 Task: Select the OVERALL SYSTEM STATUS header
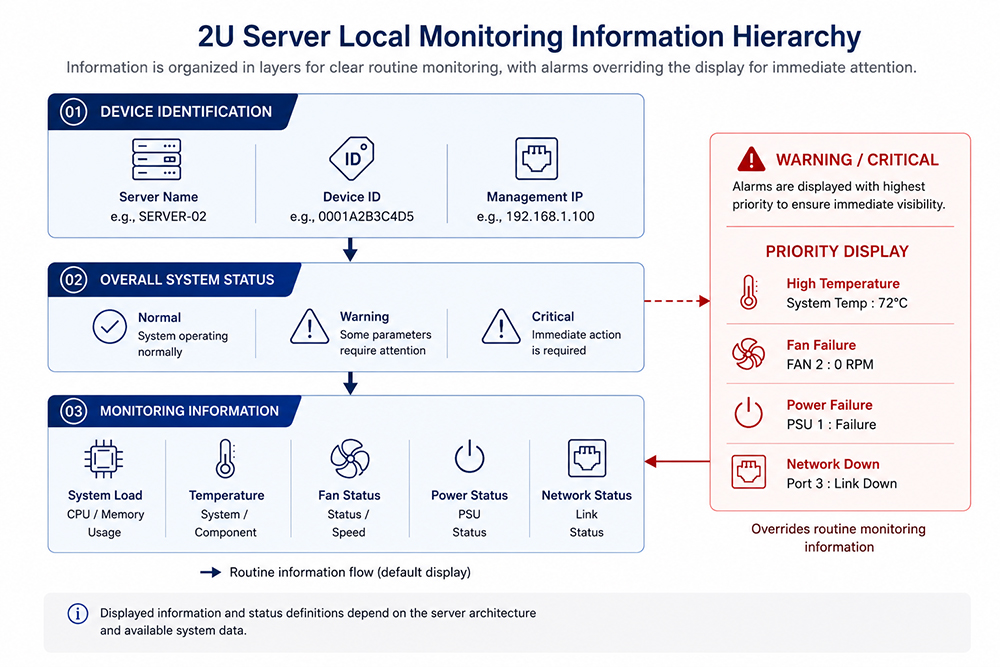(x=187, y=280)
